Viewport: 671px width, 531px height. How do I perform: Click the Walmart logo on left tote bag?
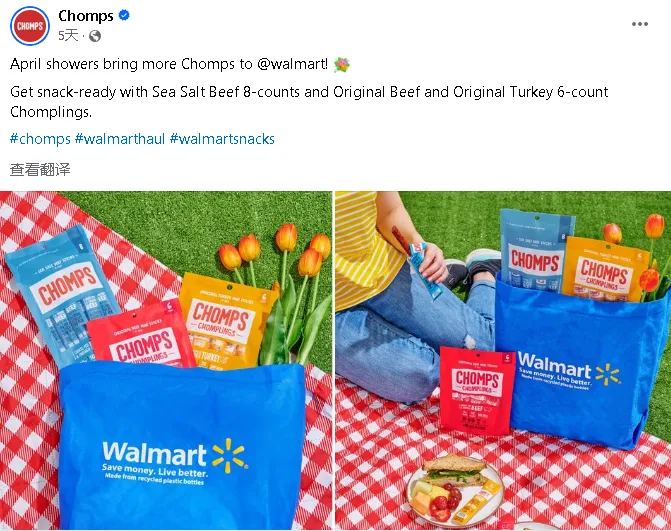(175, 456)
